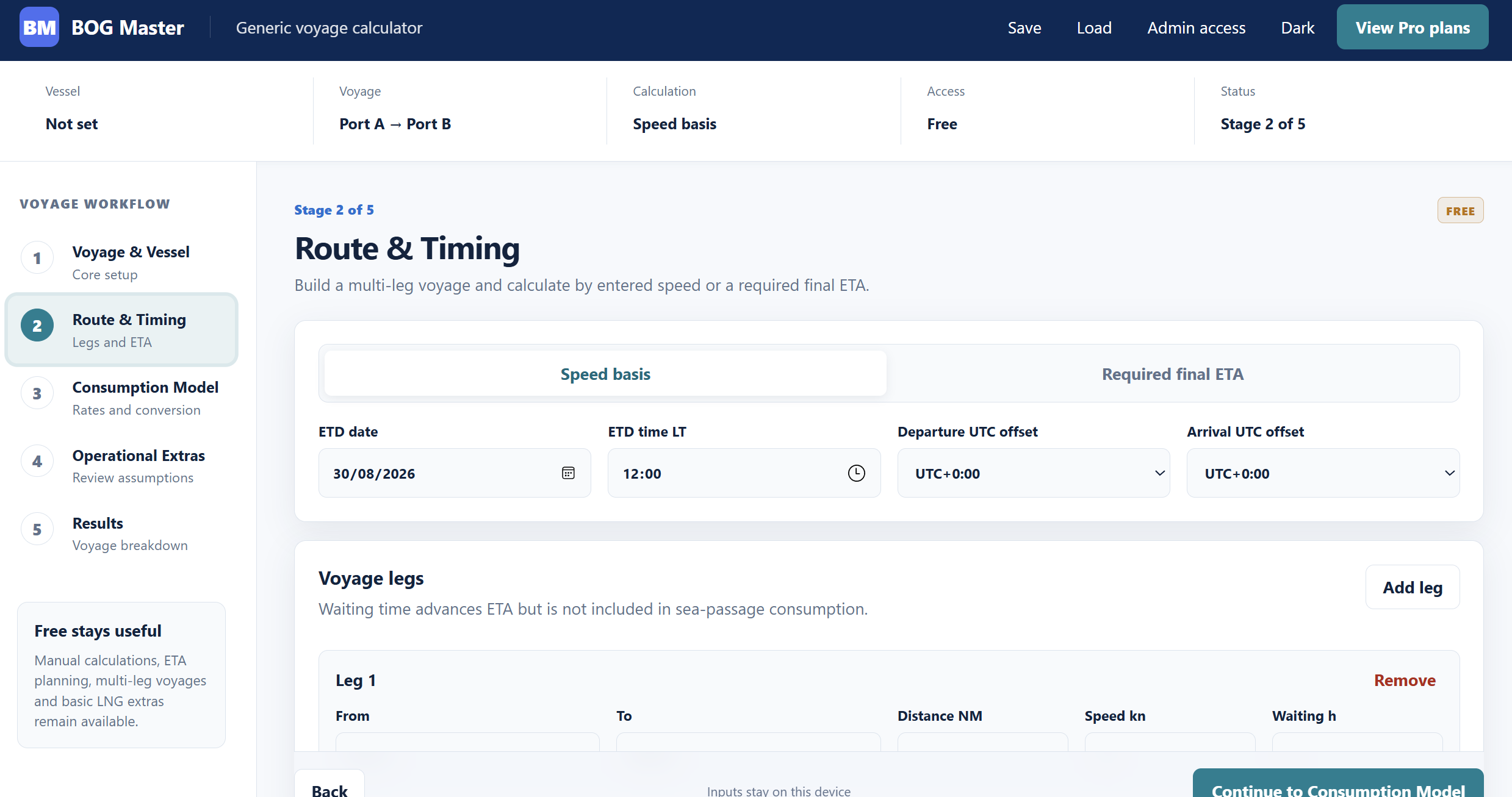Click the Save button in header
The image size is (1512, 797).
coord(1024,28)
